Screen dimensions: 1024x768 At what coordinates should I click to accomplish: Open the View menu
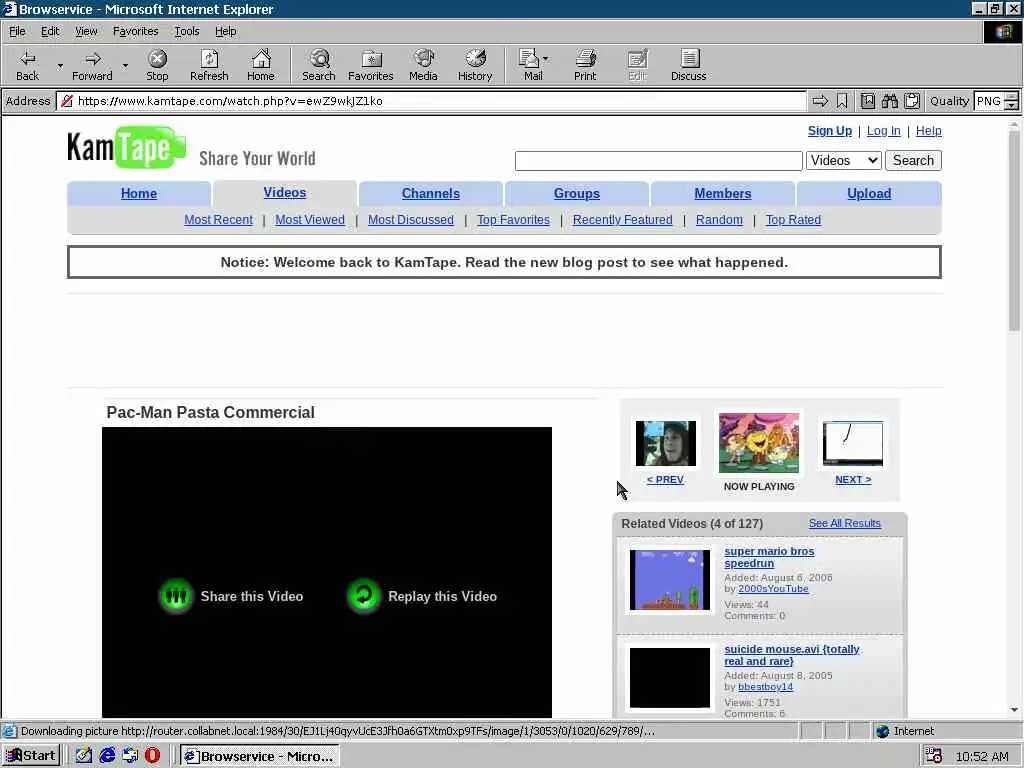[x=86, y=31]
